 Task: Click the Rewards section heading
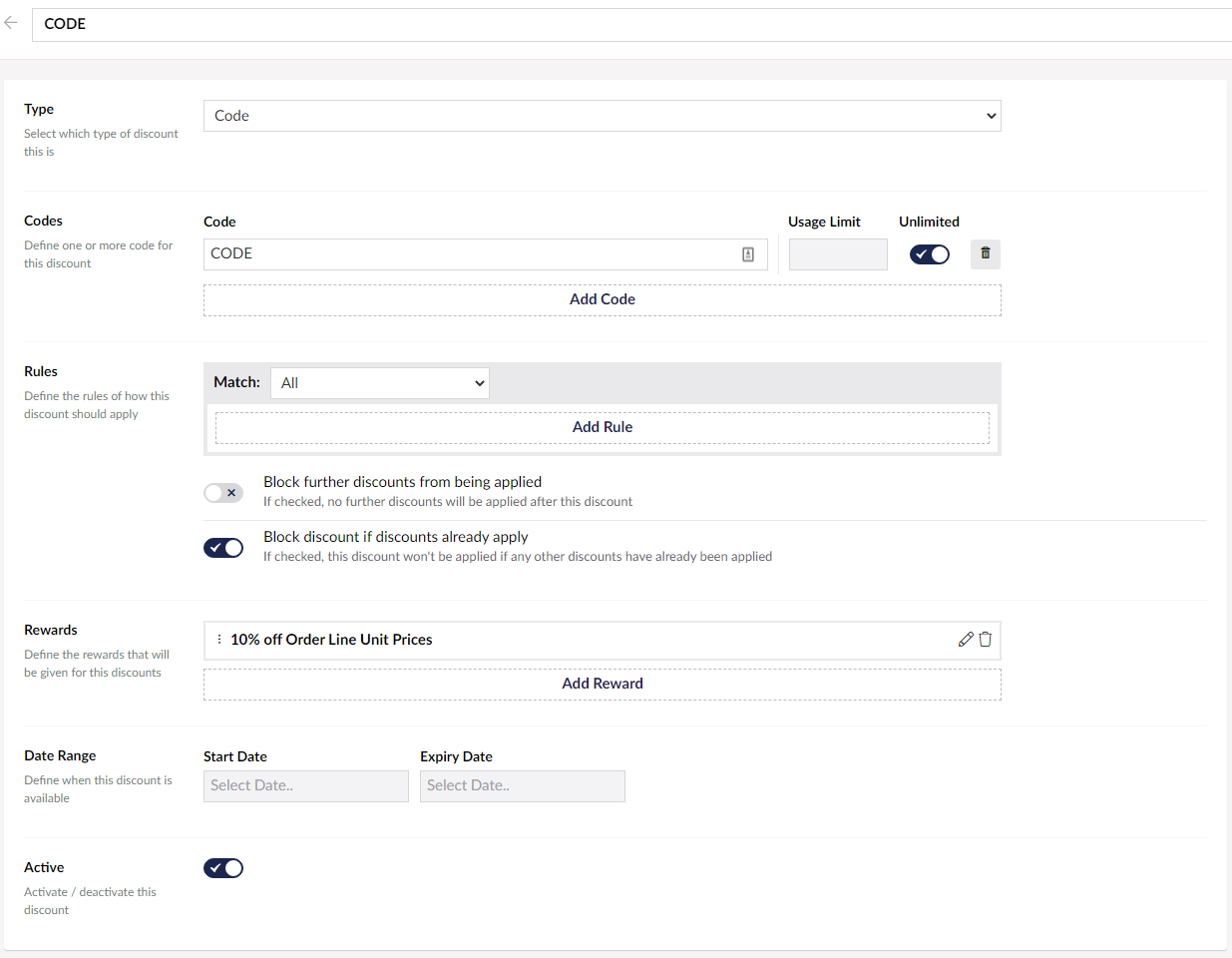[x=51, y=630]
